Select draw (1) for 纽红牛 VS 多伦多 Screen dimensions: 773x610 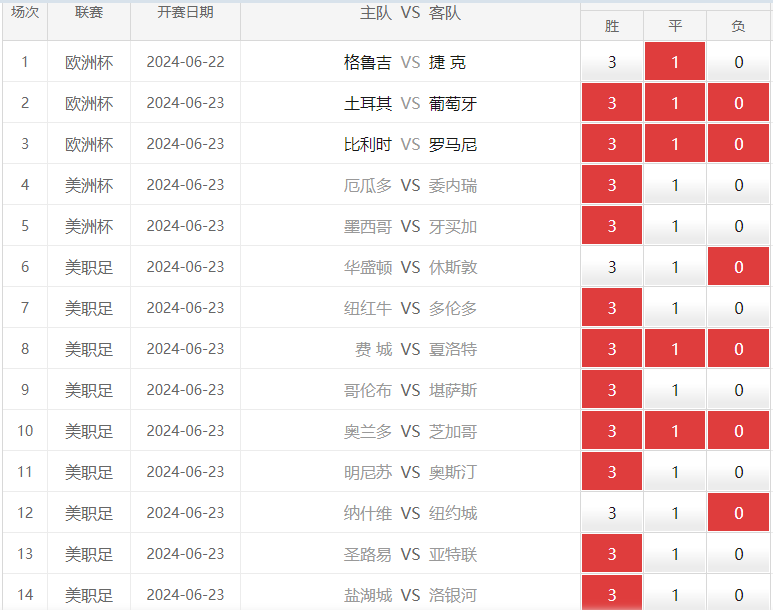pos(675,307)
